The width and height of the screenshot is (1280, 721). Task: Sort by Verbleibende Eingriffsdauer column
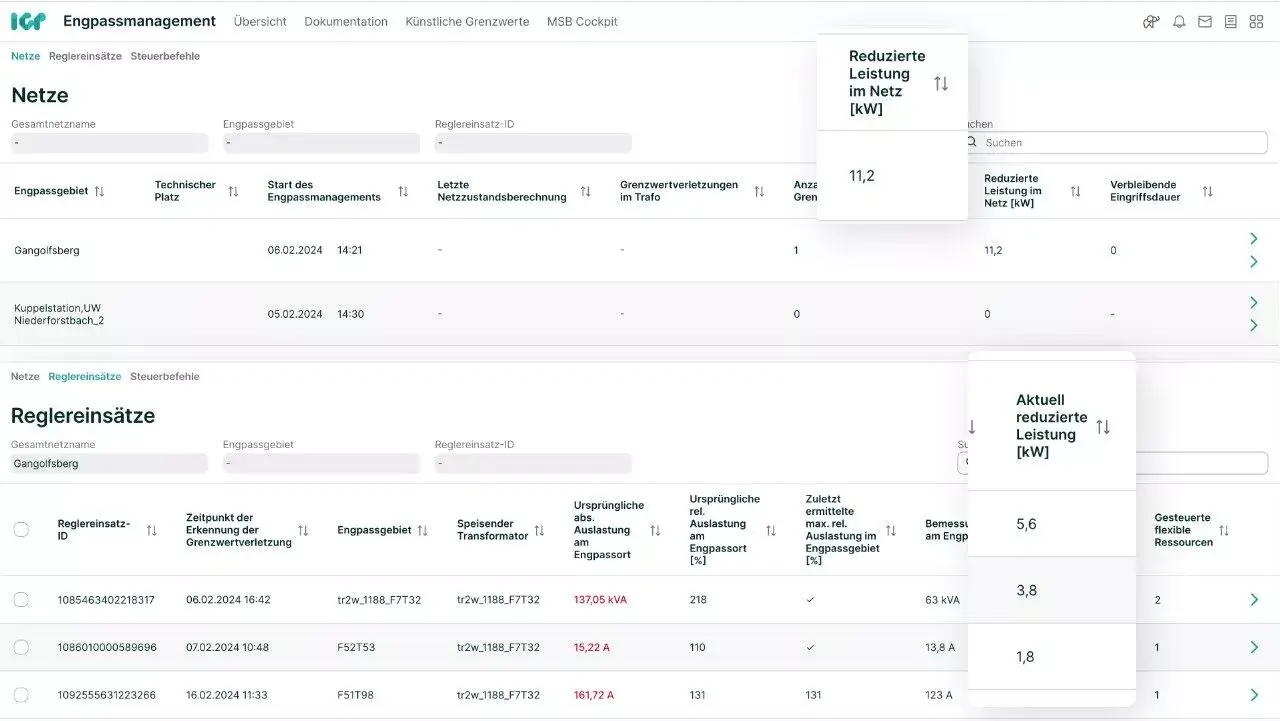pyautogui.click(x=1208, y=191)
